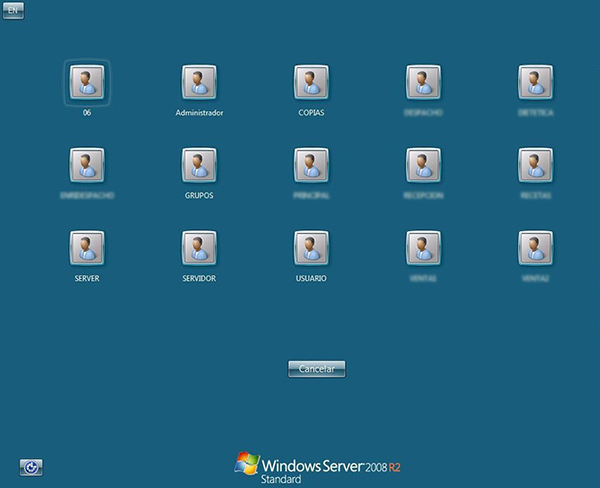
Task: Log in as the COPIAS user
Action: pos(311,82)
